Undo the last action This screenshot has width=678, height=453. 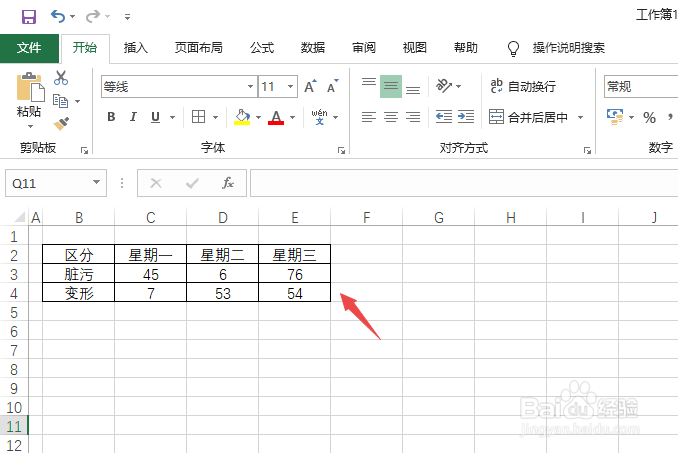(x=58, y=16)
